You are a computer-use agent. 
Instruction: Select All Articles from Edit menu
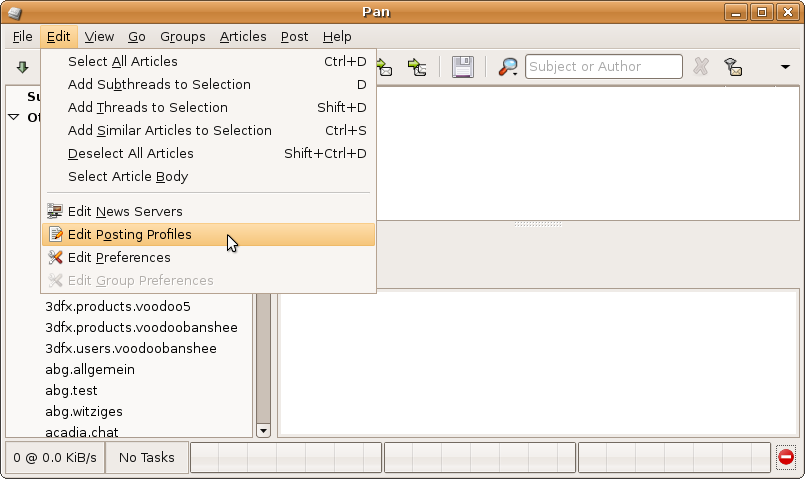(122, 62)
